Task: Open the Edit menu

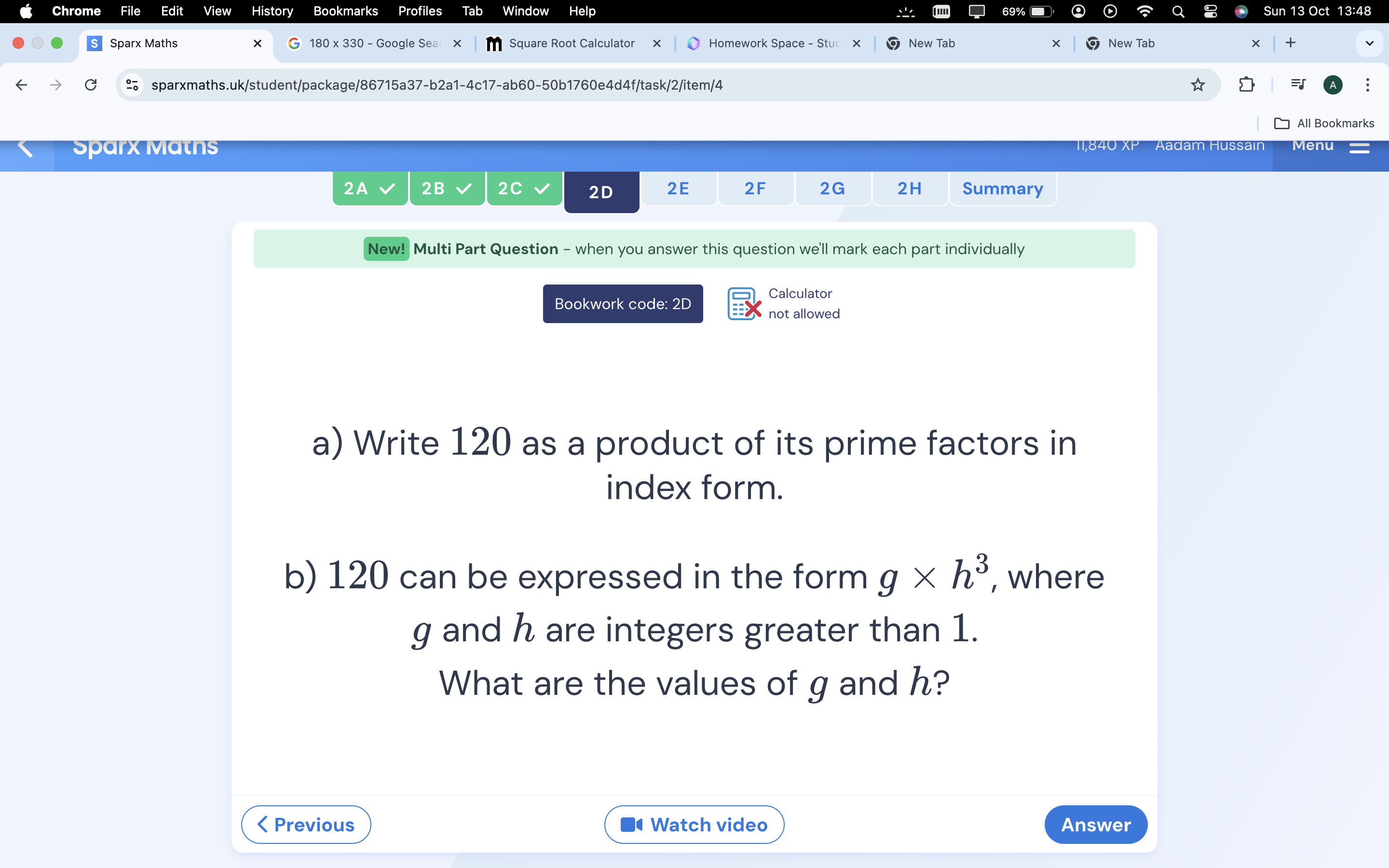Action: (172, 11)
